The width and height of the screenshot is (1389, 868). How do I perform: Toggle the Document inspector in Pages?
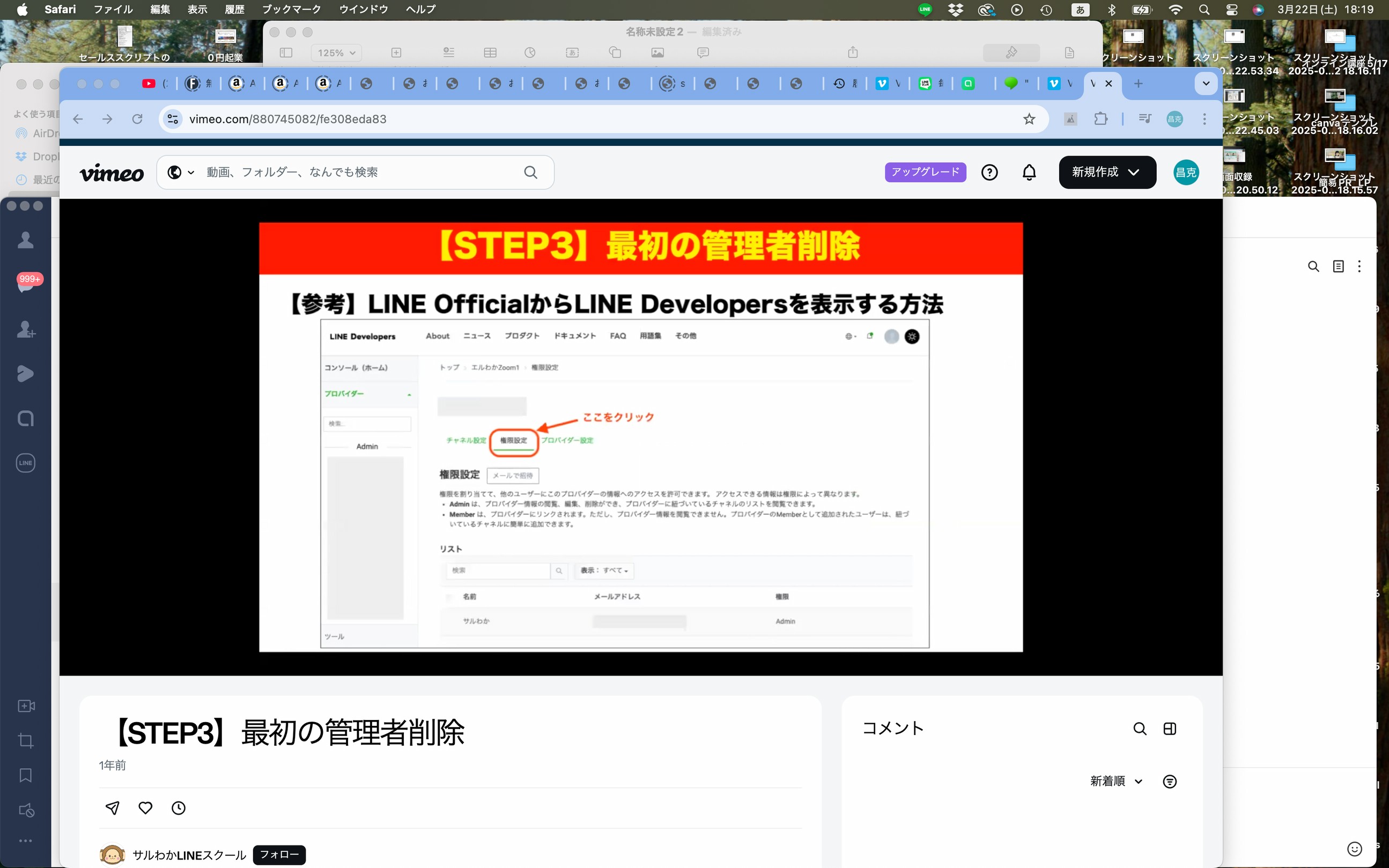tap(1069, 52)
